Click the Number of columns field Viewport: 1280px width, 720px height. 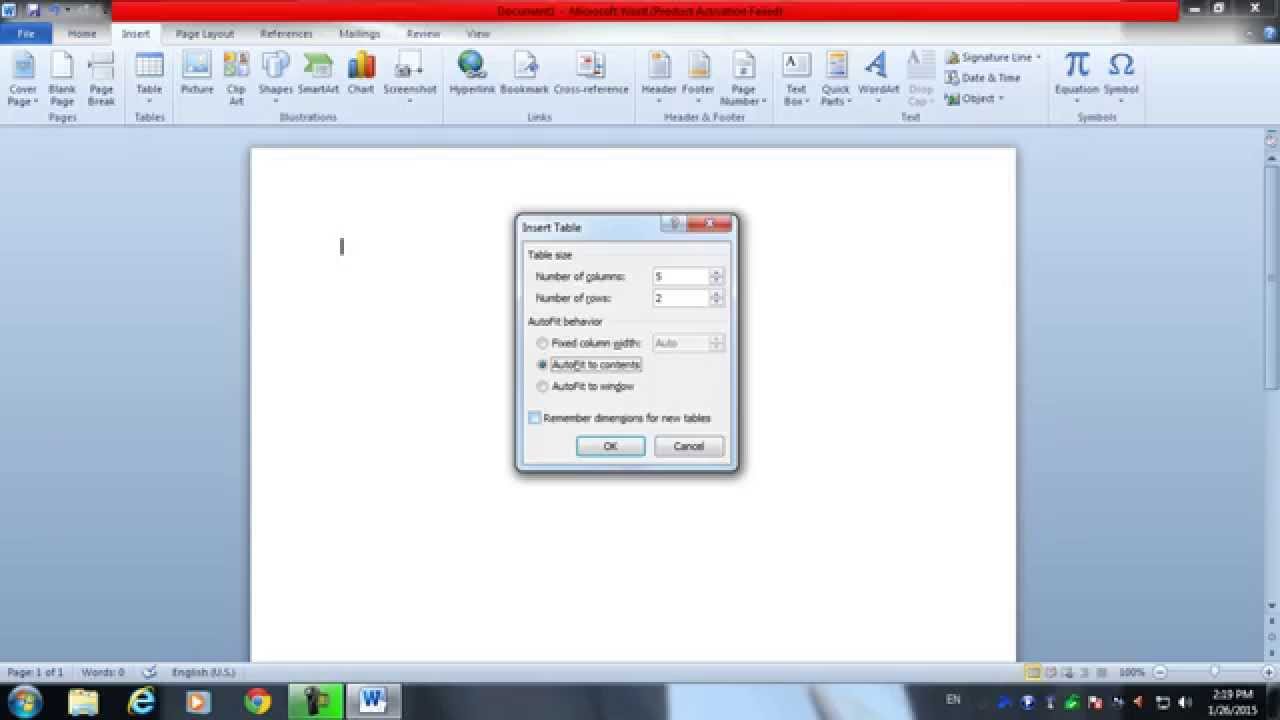[680, 276]
